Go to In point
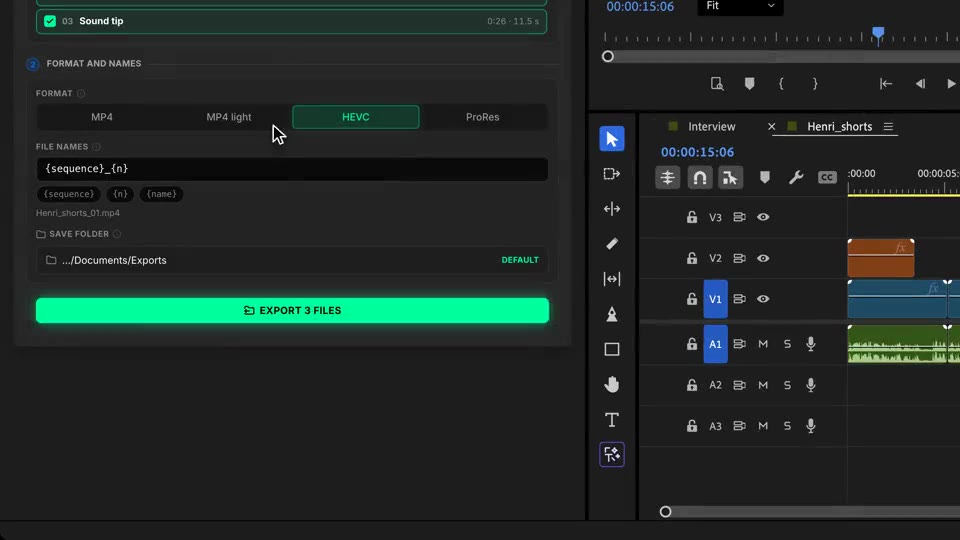 point(886,84)
